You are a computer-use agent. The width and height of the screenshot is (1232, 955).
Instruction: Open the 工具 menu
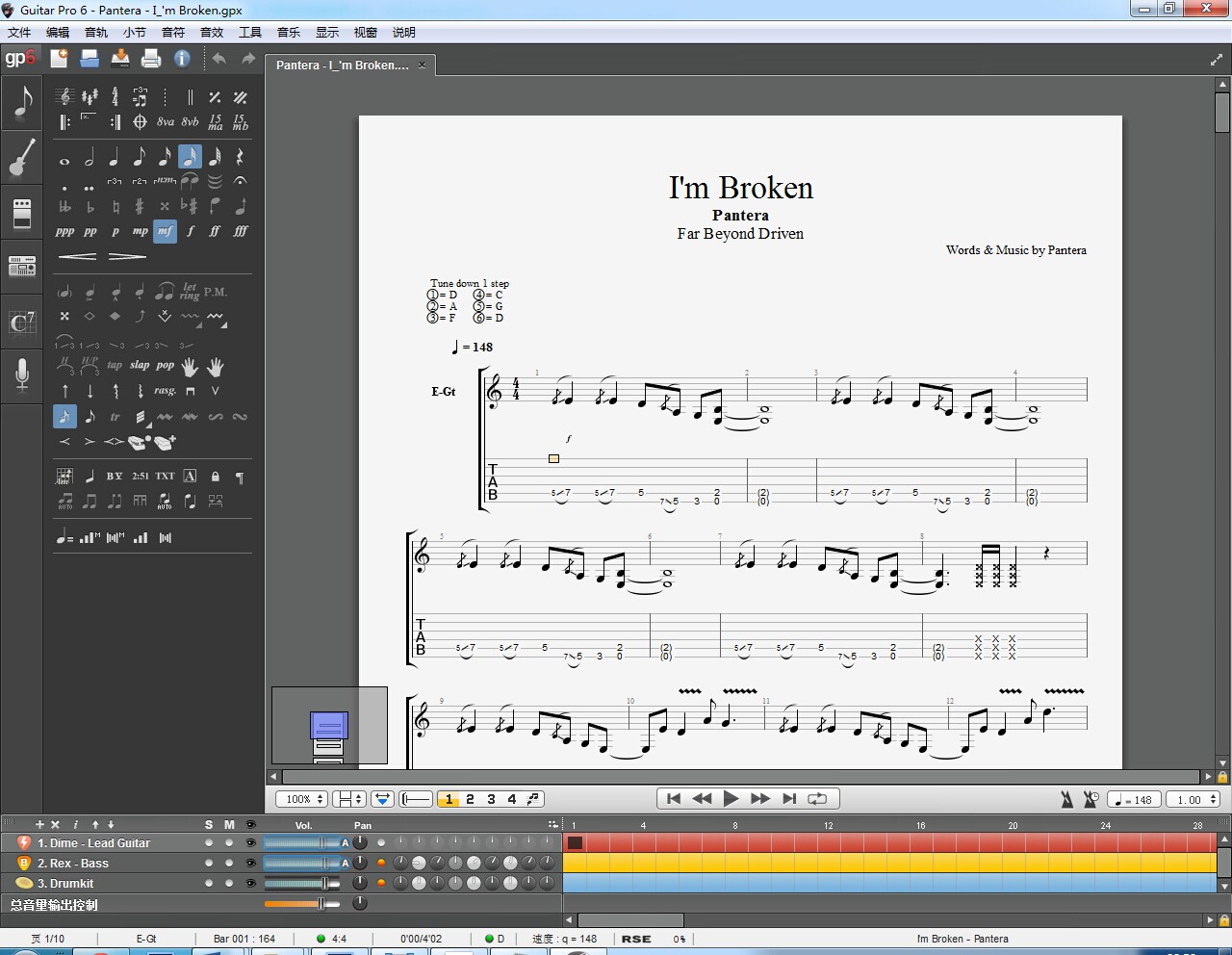(250, 32)
